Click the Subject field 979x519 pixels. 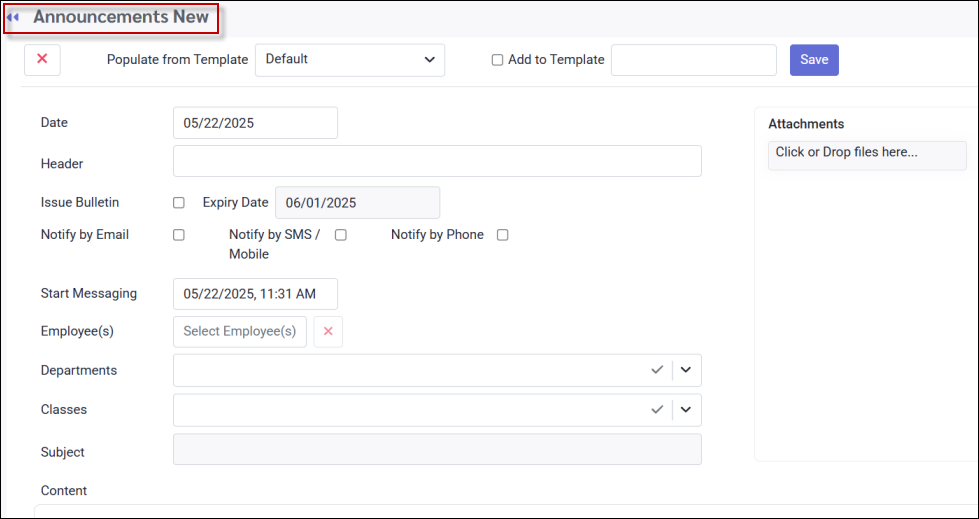[x=437, y=450]
